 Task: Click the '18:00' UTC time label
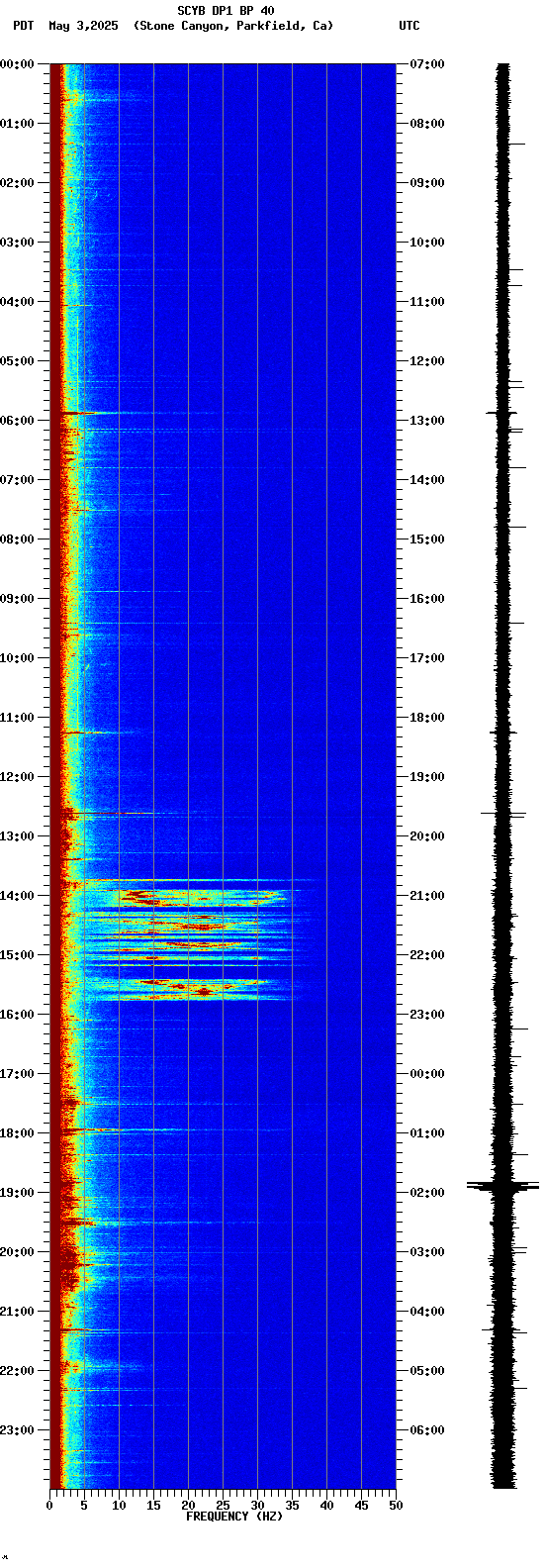click(426, 718)
